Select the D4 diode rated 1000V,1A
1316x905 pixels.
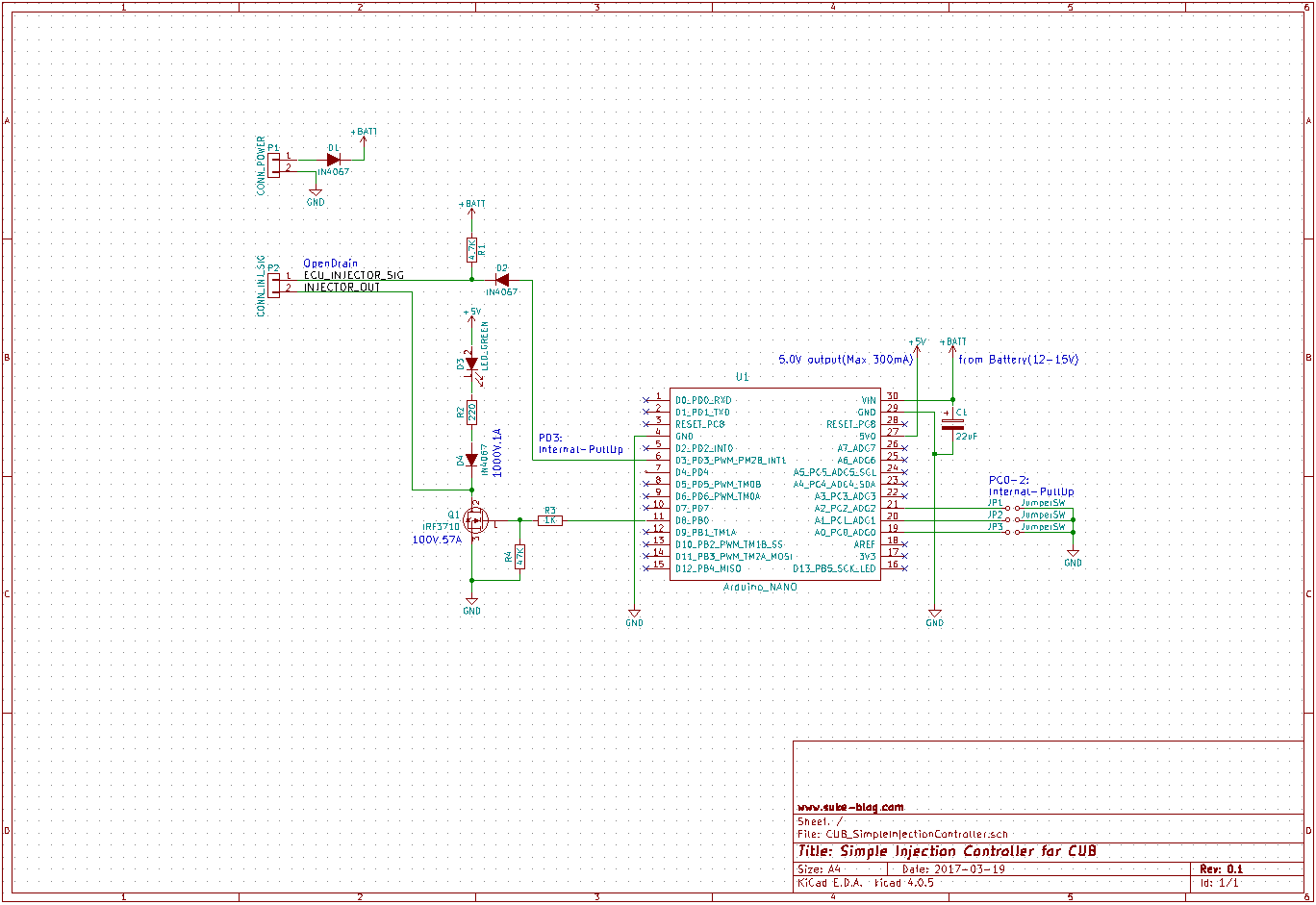pyautogui.click(x=471, y=460)
